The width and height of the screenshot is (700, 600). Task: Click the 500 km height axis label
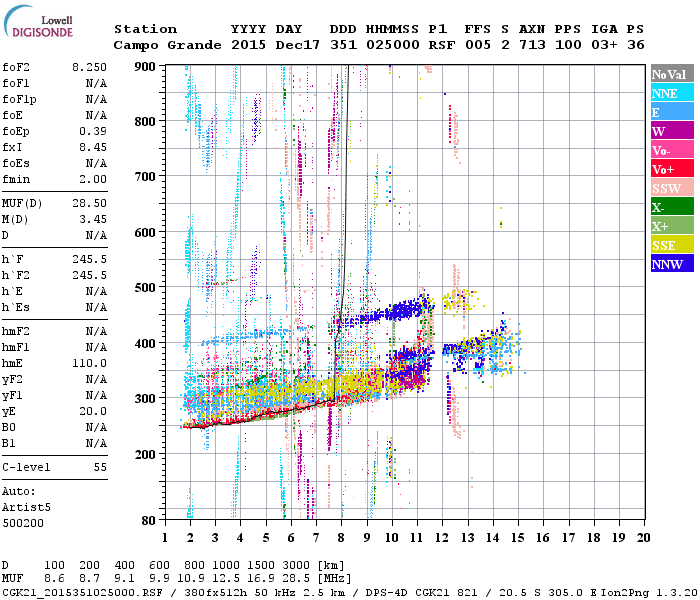(145, 288)
